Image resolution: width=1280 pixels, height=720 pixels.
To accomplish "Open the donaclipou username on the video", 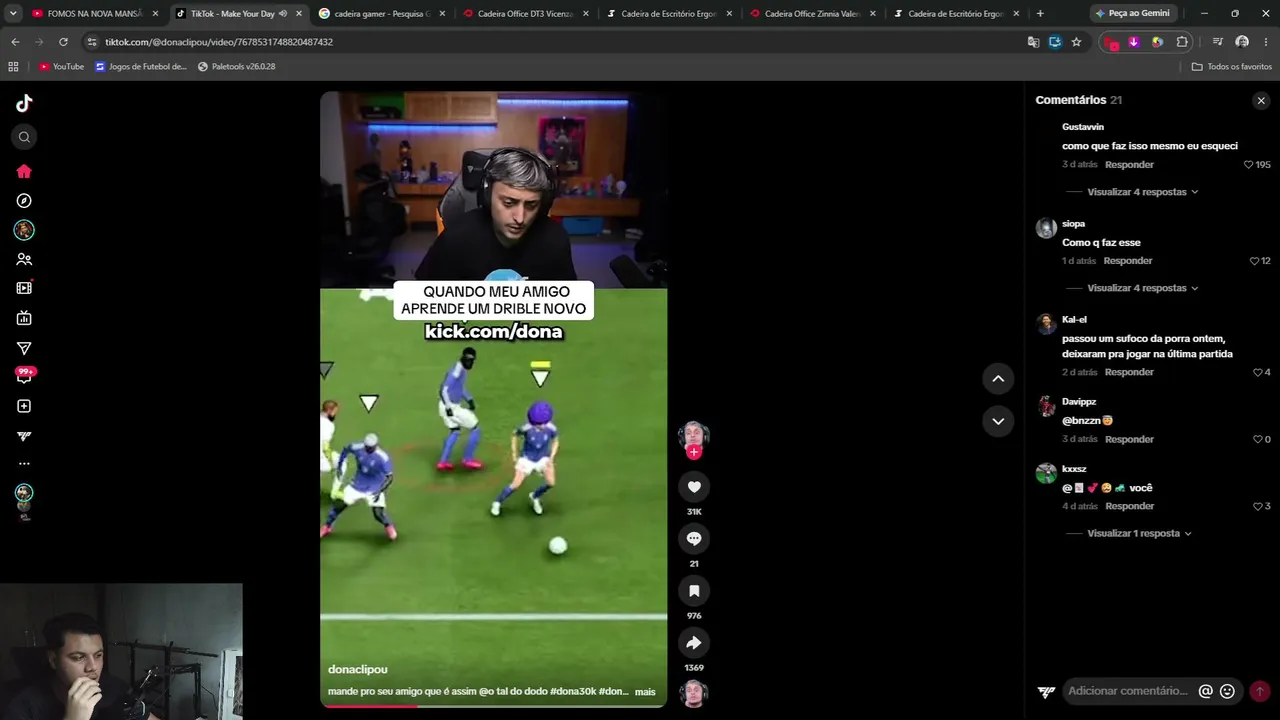I will point(358,669).
